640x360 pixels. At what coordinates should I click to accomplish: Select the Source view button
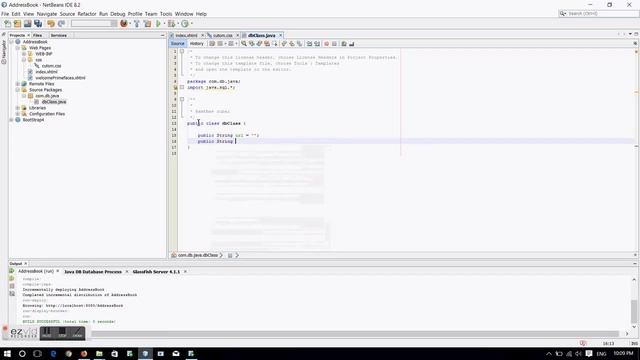178,44
